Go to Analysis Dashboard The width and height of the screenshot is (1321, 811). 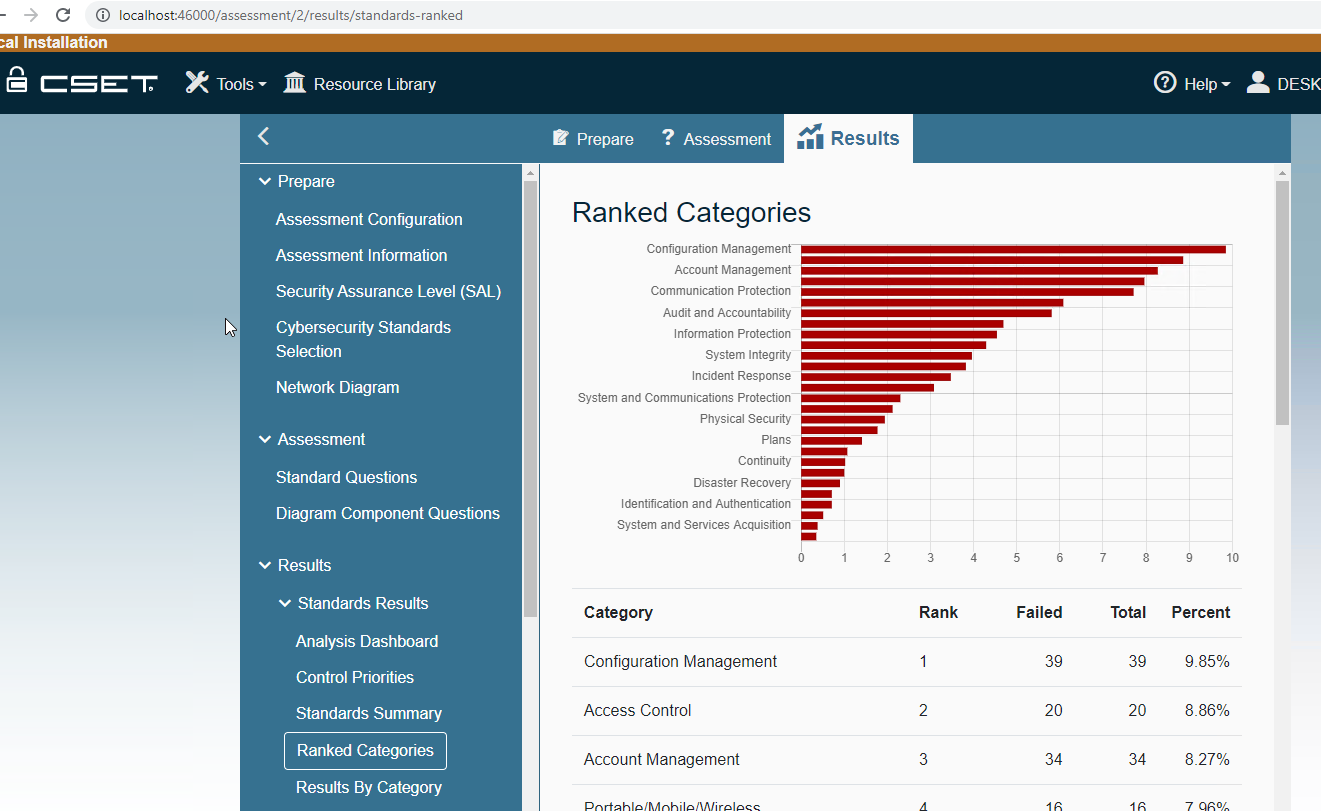tap(366, 641)
